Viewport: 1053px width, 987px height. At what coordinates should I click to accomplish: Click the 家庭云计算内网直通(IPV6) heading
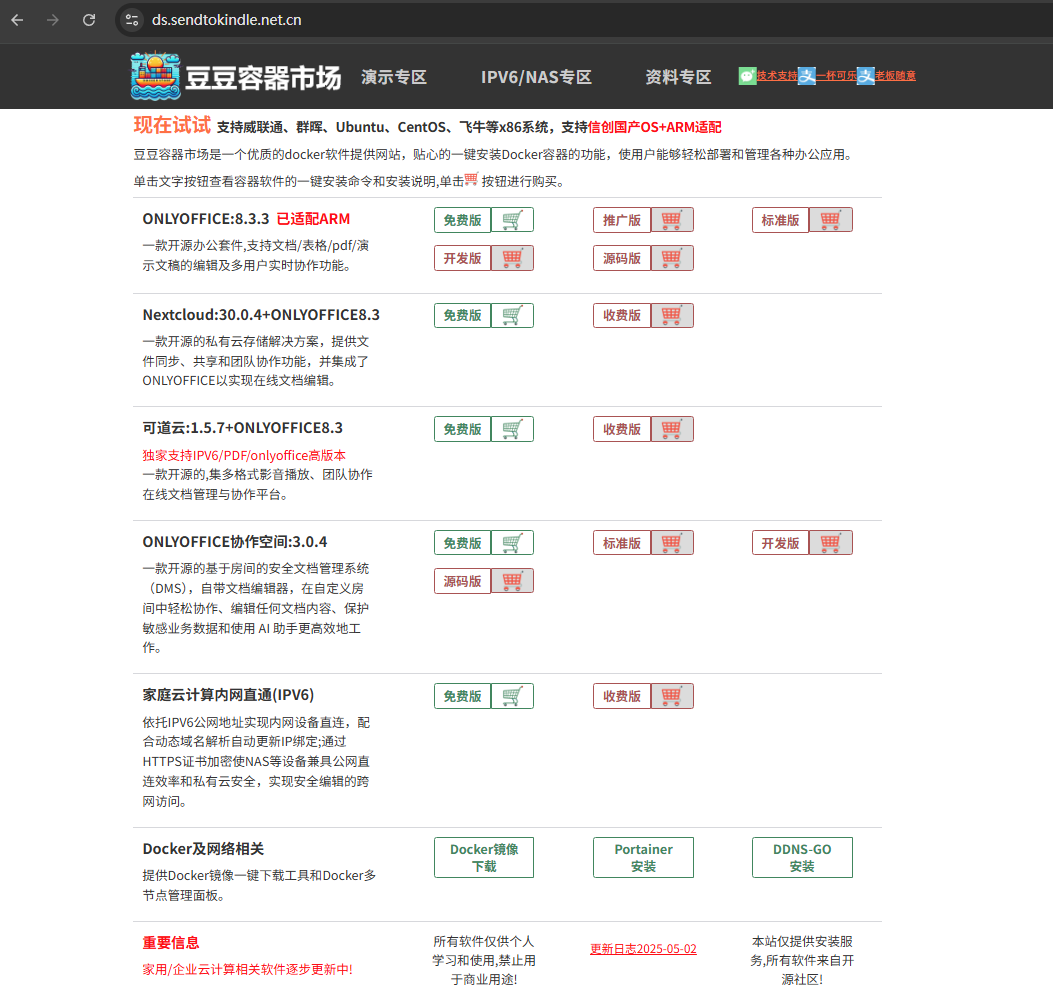(x=228, y=695)
